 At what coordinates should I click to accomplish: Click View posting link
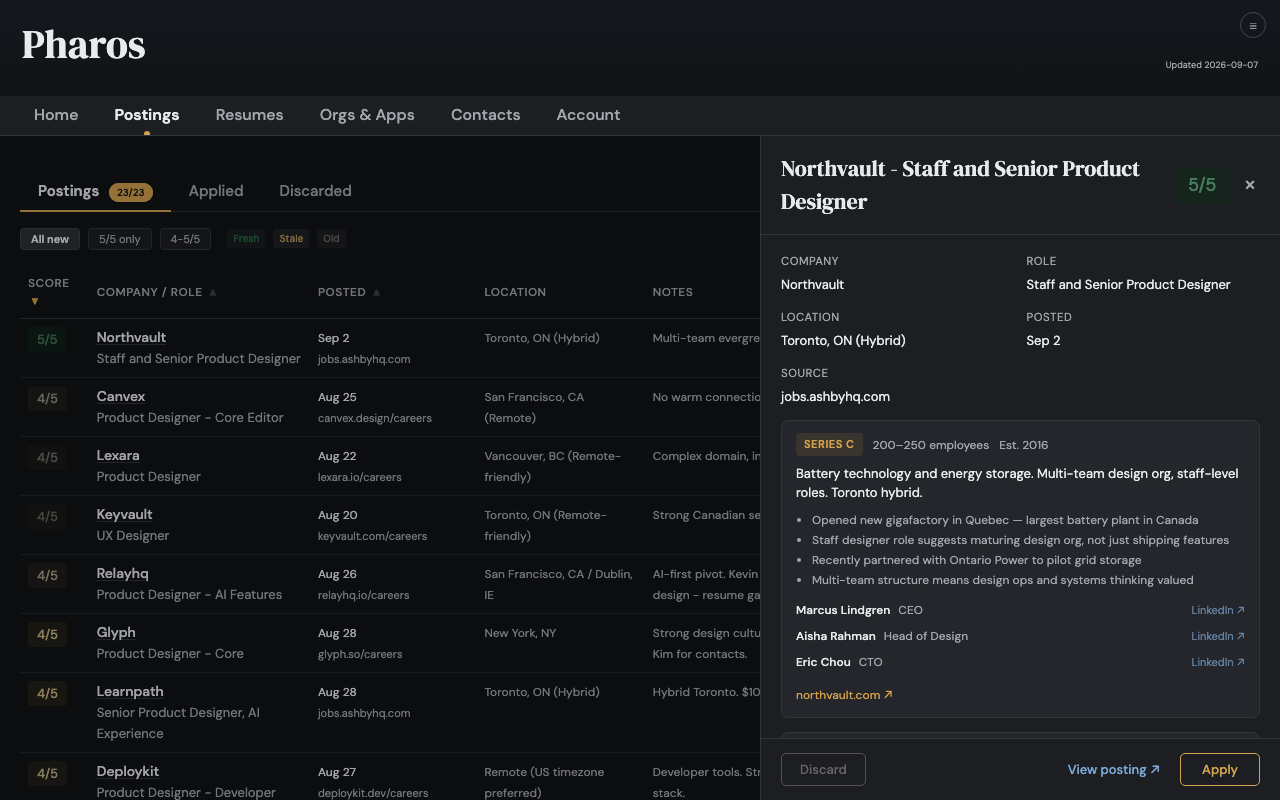pyautogui.click(x=1114, y=770)
